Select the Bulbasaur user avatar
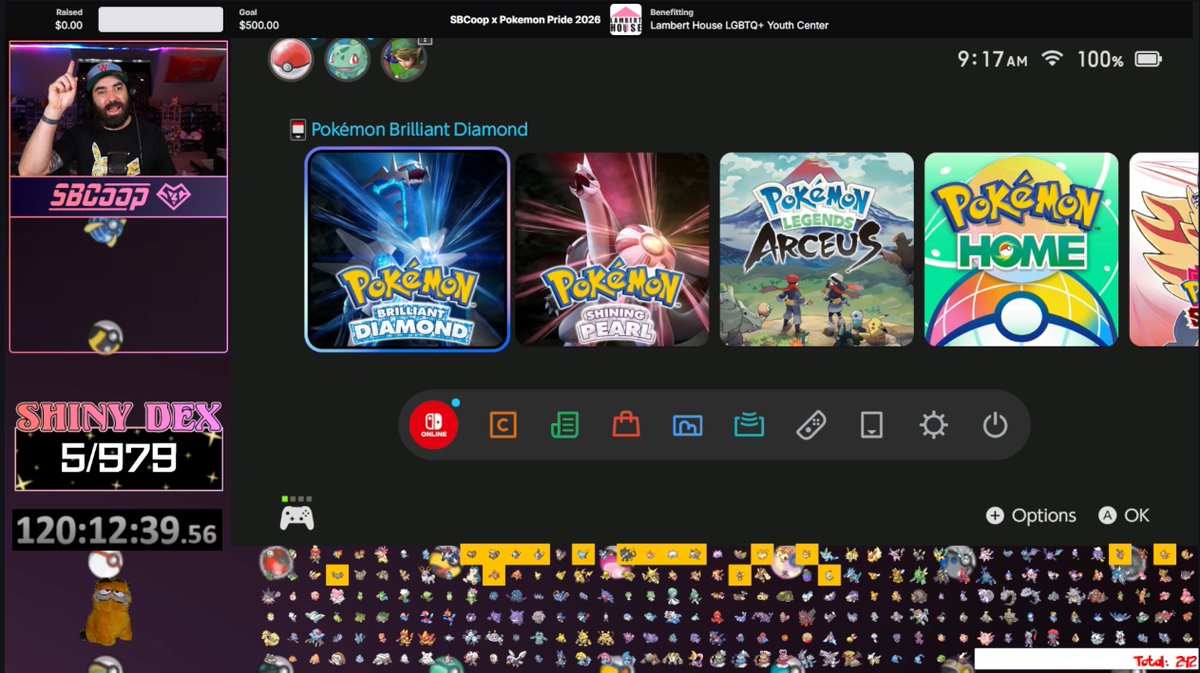Viewport: 1200px width, 673px height. pos(347,59)
